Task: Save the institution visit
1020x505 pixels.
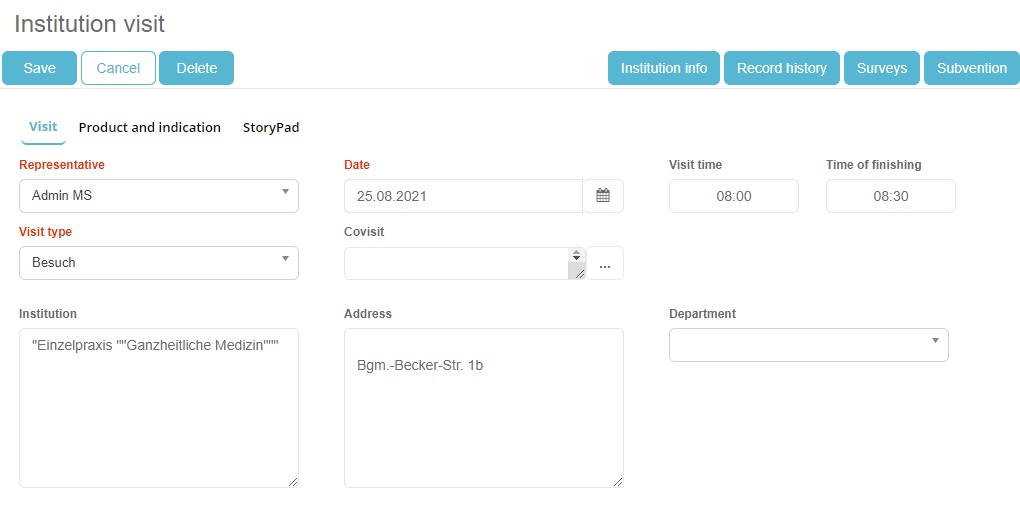Action: click(x=40, y=68)
